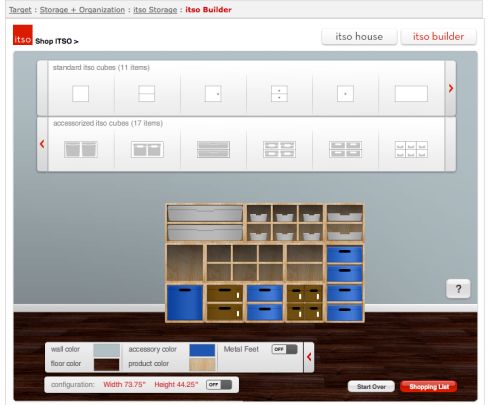The width and height of the screenshot is (490, 405).
Task: Open the Shopping List
Action: (x=429, y=387)
